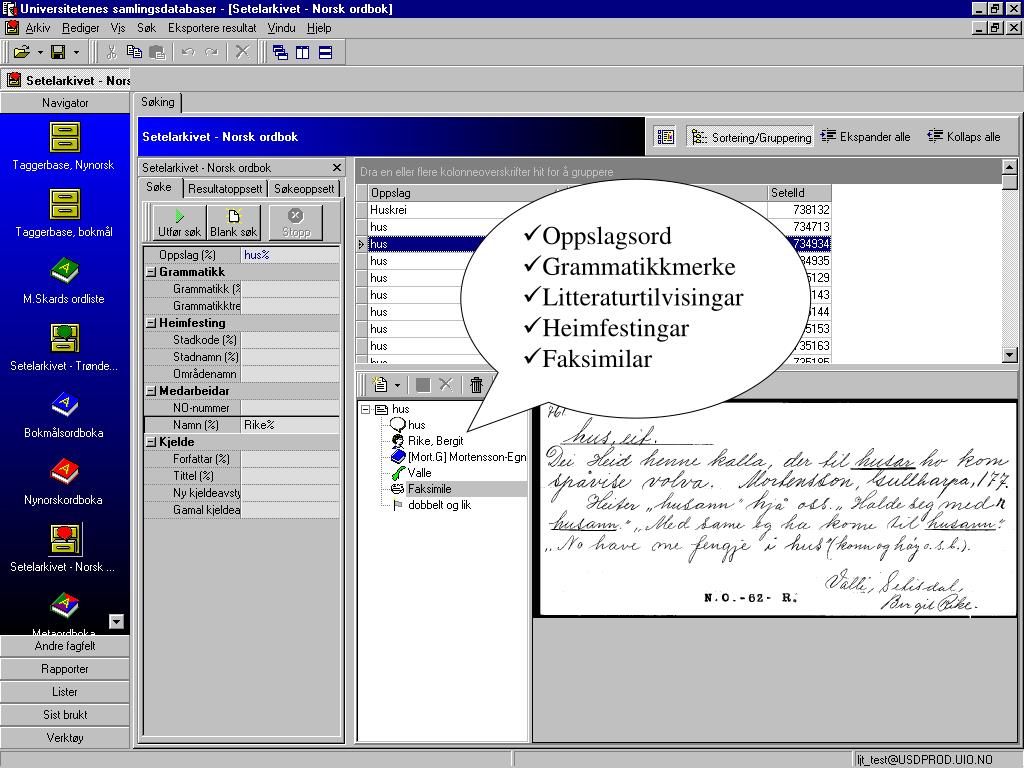Screen dimensions: 1024x768
Task: Open the Rediger menu
Action: pyautogui.click(x=80, y=28)
